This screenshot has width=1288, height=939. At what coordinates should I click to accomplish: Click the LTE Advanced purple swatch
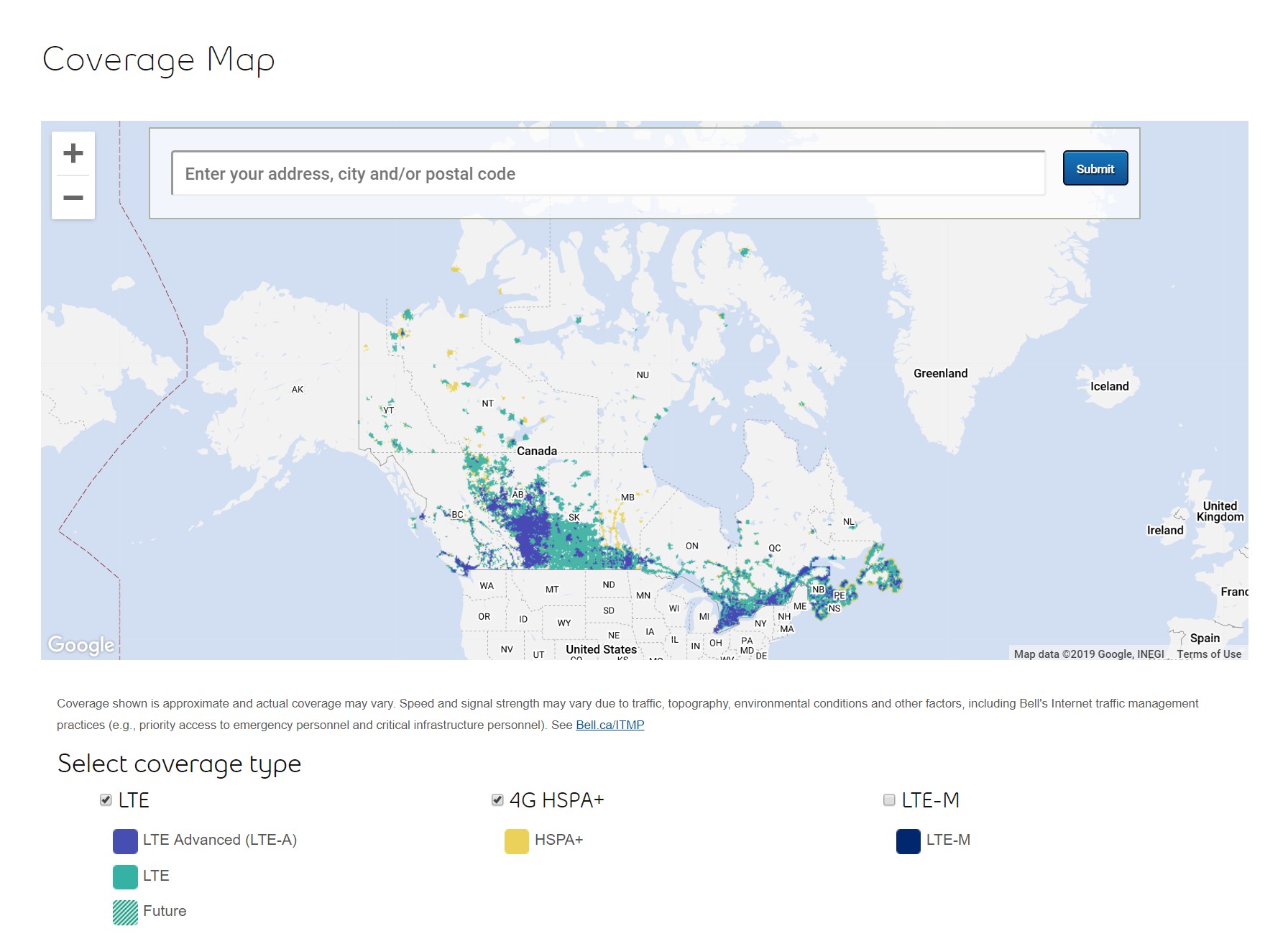point(125,840)
